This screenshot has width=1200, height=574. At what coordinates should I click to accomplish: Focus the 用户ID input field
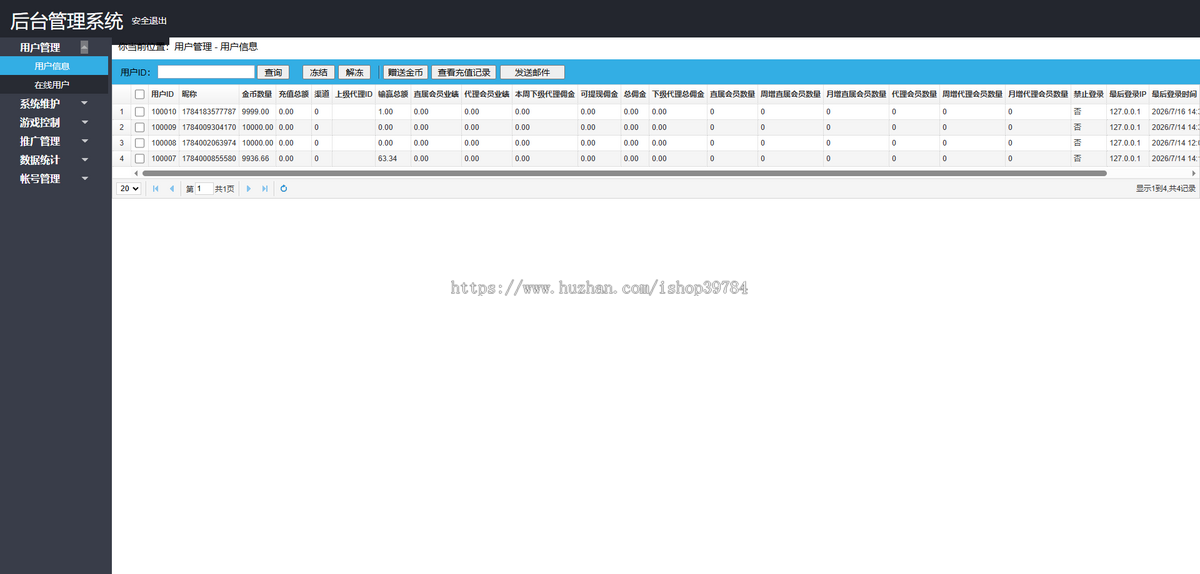coord(206,72)
